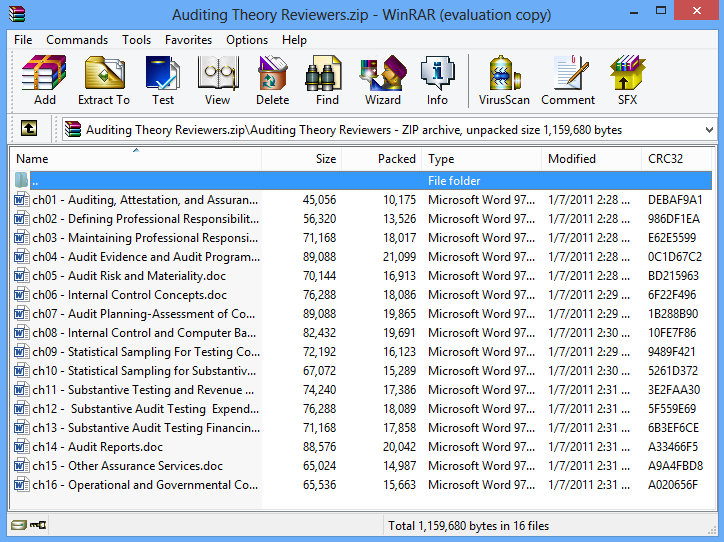Click the File folder type cell
Viewport: 724px width, 542px height.
tap(454, 181)
